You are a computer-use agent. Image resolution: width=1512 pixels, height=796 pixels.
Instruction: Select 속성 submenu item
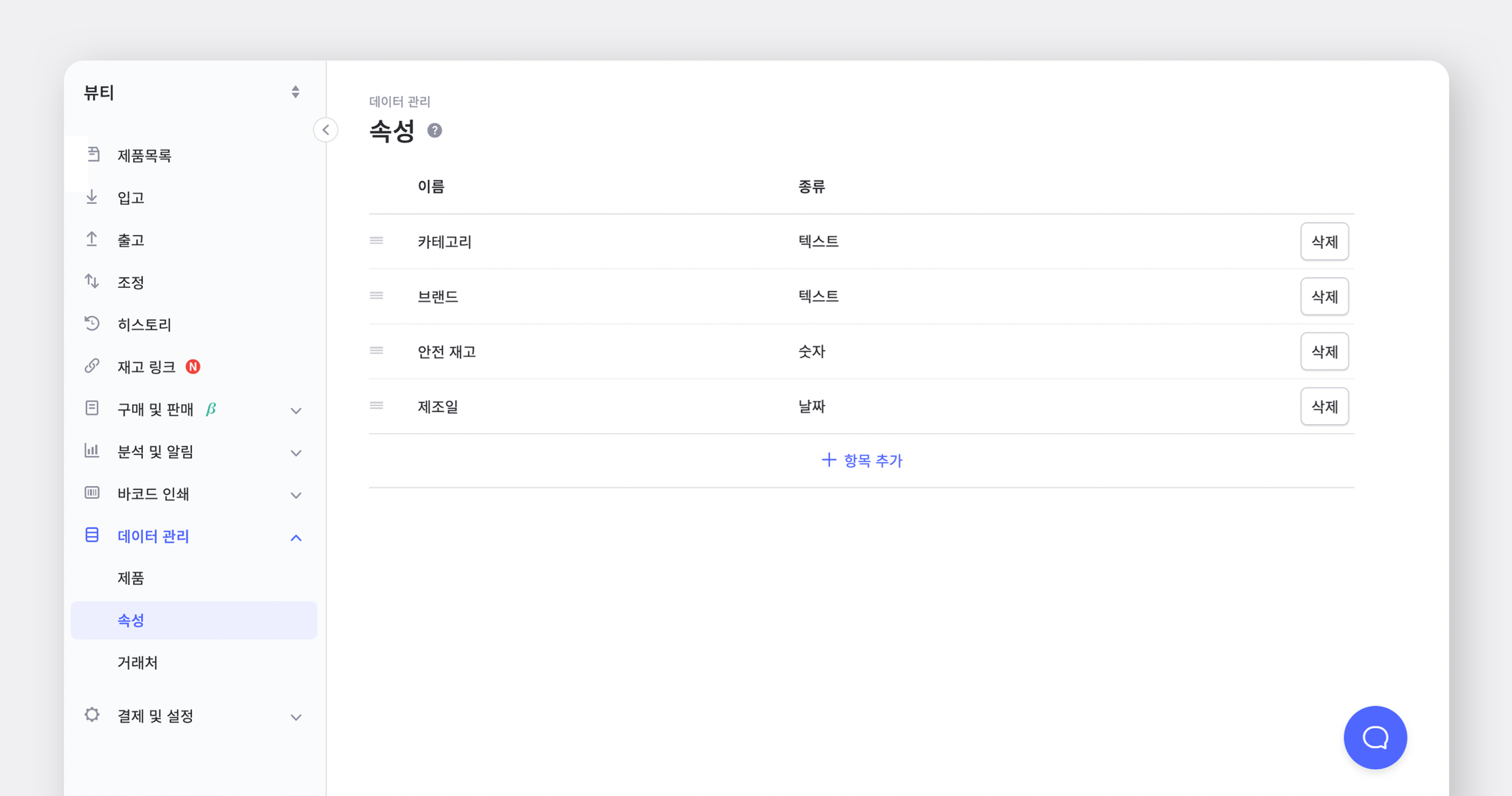coord(194,621)
